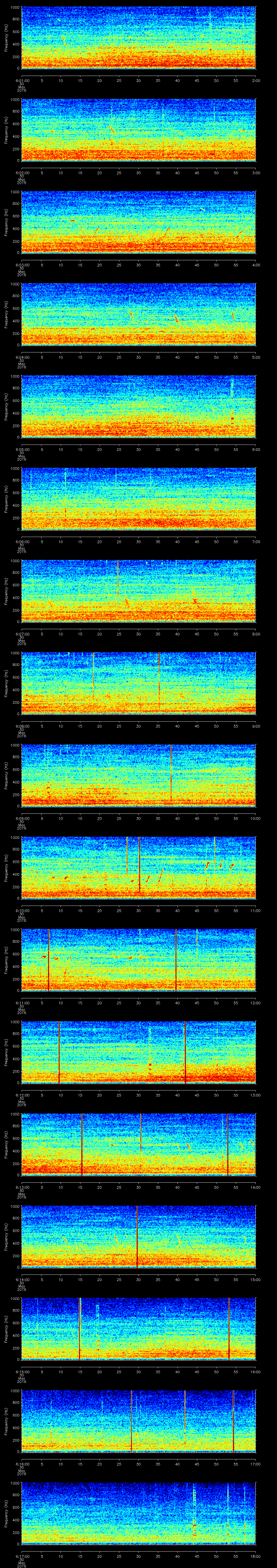Click the 2:00 end time label
Image resolution: width=277 pixels, height=1568 pixels.
pos(256,80)
